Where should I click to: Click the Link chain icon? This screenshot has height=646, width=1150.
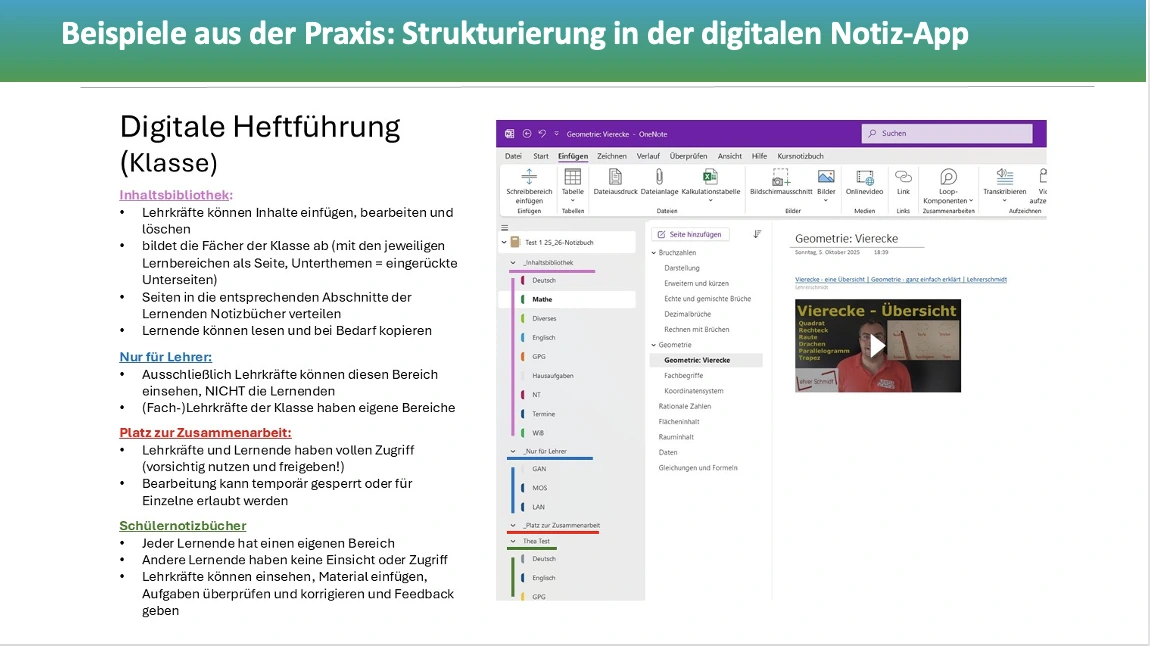(903, 177)
